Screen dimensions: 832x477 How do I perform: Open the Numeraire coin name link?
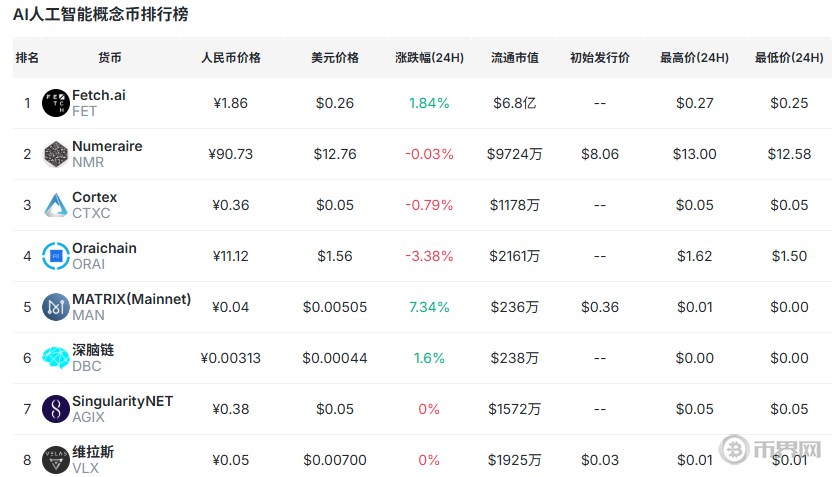click(x=107, y=146)
